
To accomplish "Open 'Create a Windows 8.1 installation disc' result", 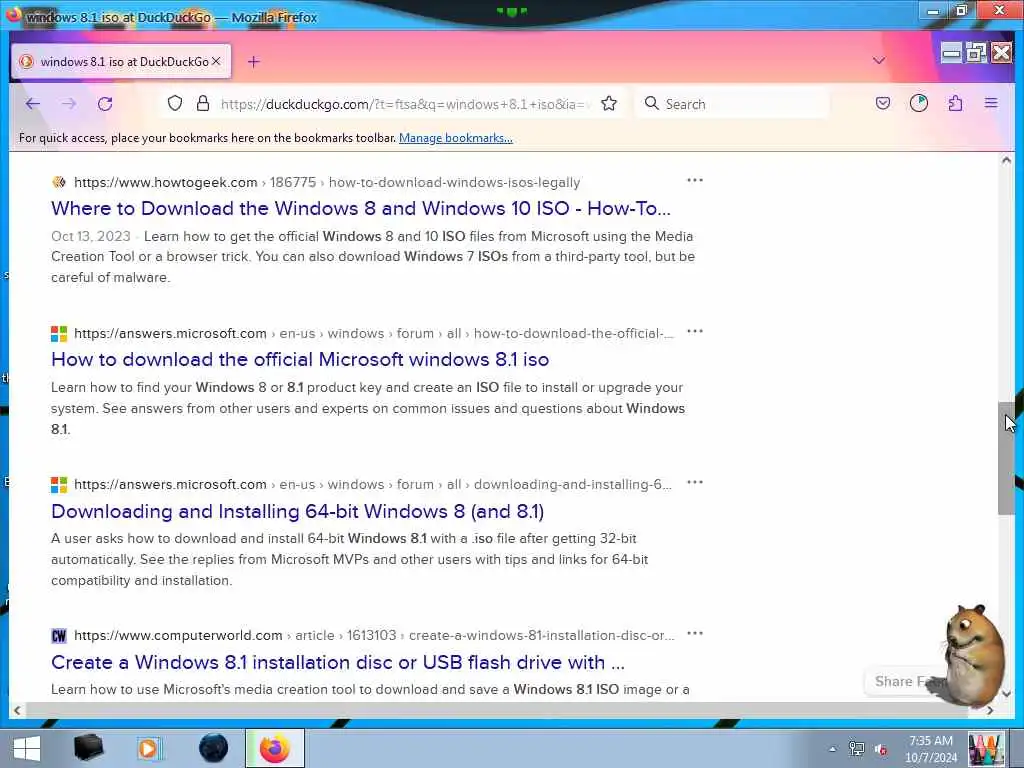I will pos(338,663).
